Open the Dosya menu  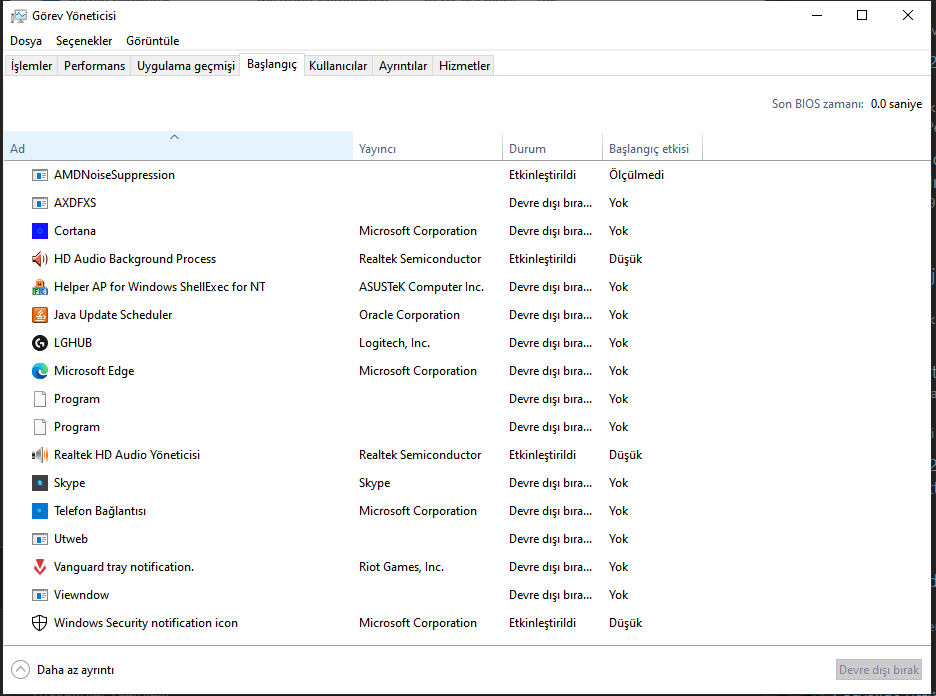click(26, 41)
